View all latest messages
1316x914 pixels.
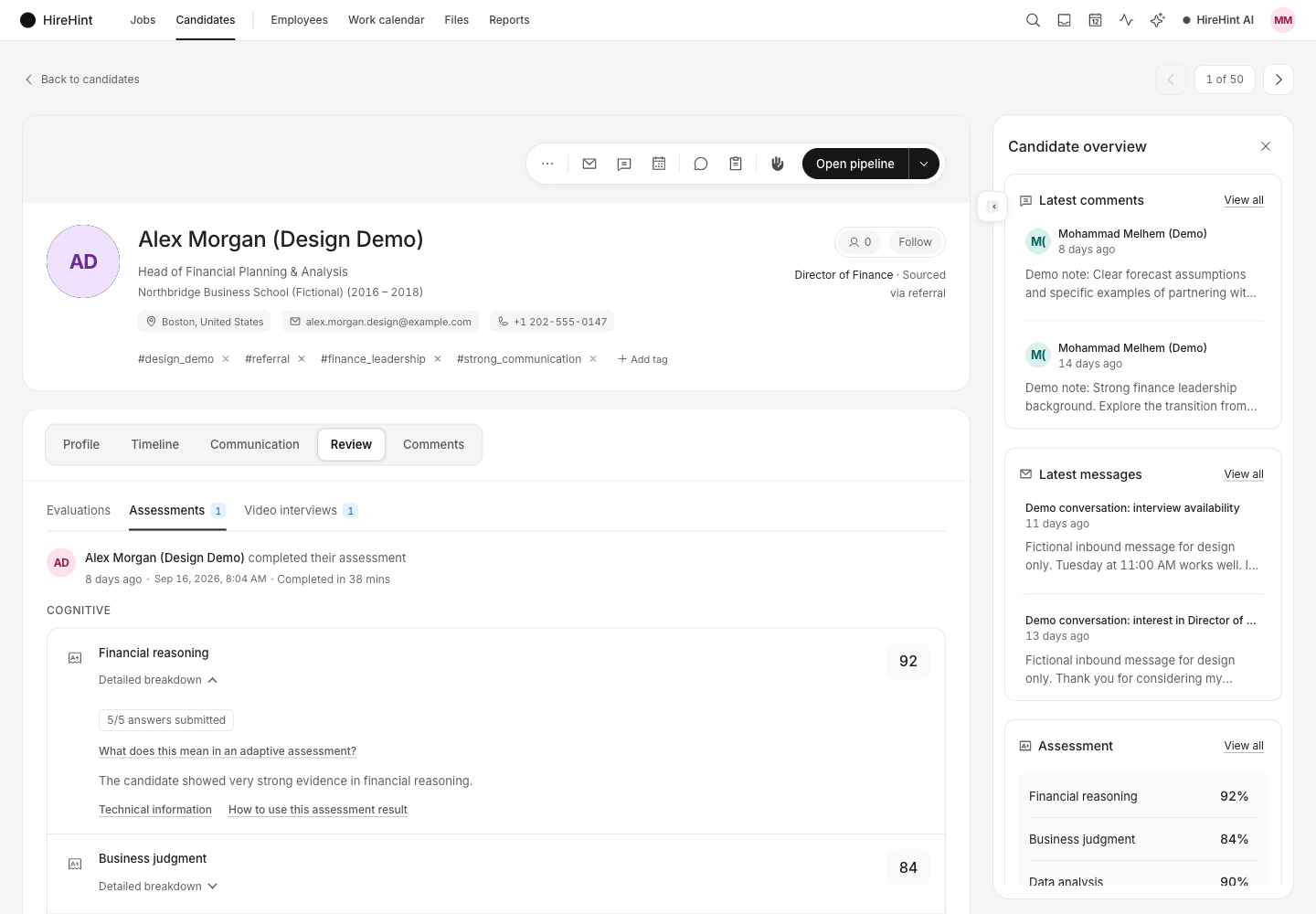point(1244,474)
